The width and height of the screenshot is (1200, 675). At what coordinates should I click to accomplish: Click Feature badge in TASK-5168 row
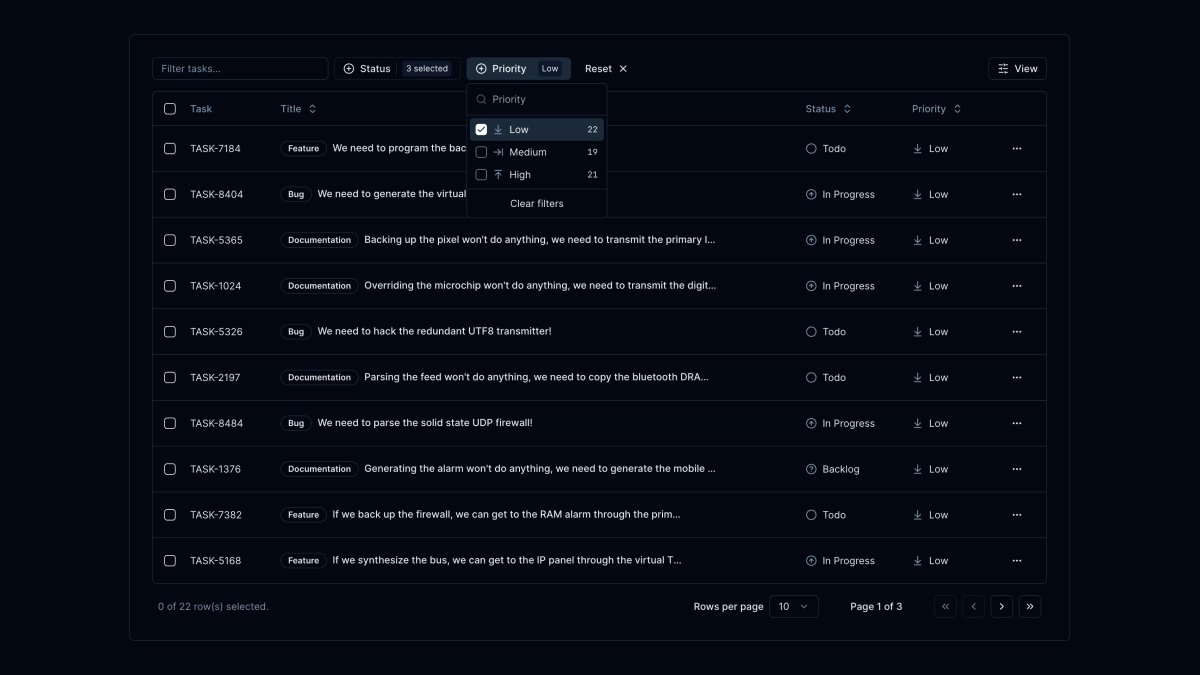pos(303,561)
